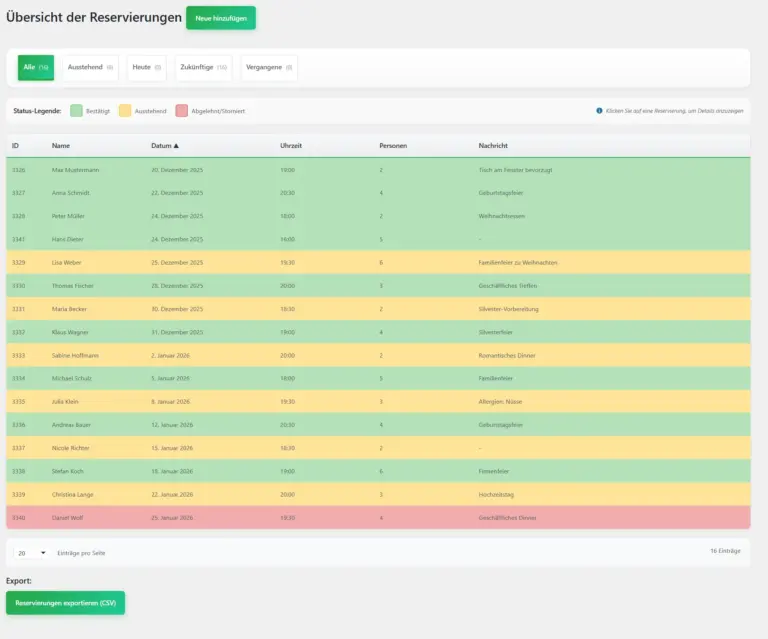
Task: Click the green 'Bestätigt' legend swatch
Action: pos(76,111)
